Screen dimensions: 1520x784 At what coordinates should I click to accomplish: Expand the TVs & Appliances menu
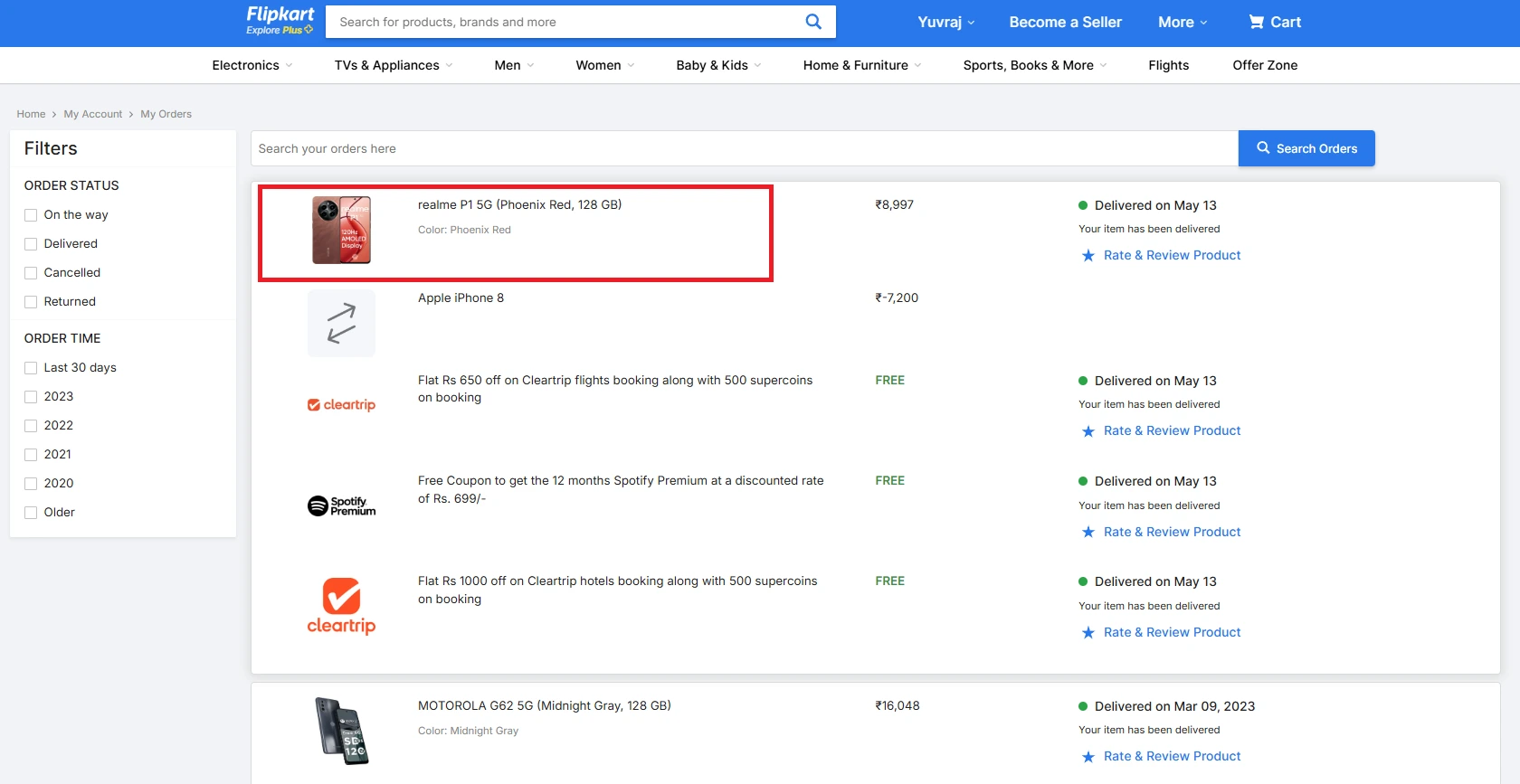[x=394, y=65]
